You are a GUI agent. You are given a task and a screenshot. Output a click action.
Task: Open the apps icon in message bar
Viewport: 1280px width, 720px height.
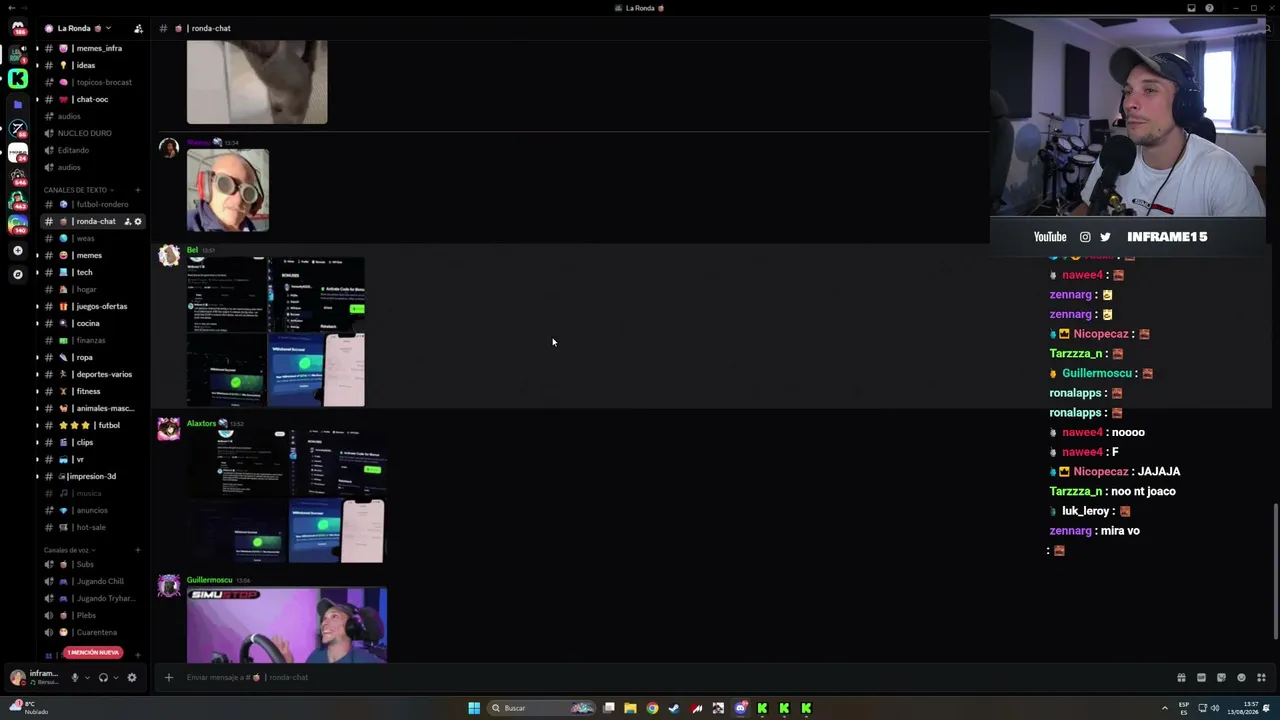(1261, 677)
